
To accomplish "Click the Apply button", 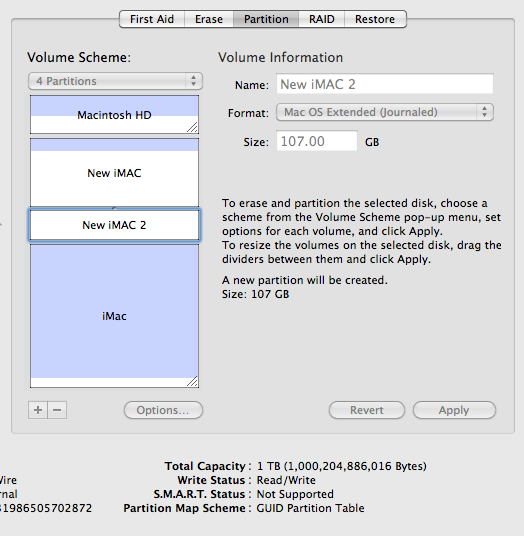I will pyautogui.click(x=454, y=410).
